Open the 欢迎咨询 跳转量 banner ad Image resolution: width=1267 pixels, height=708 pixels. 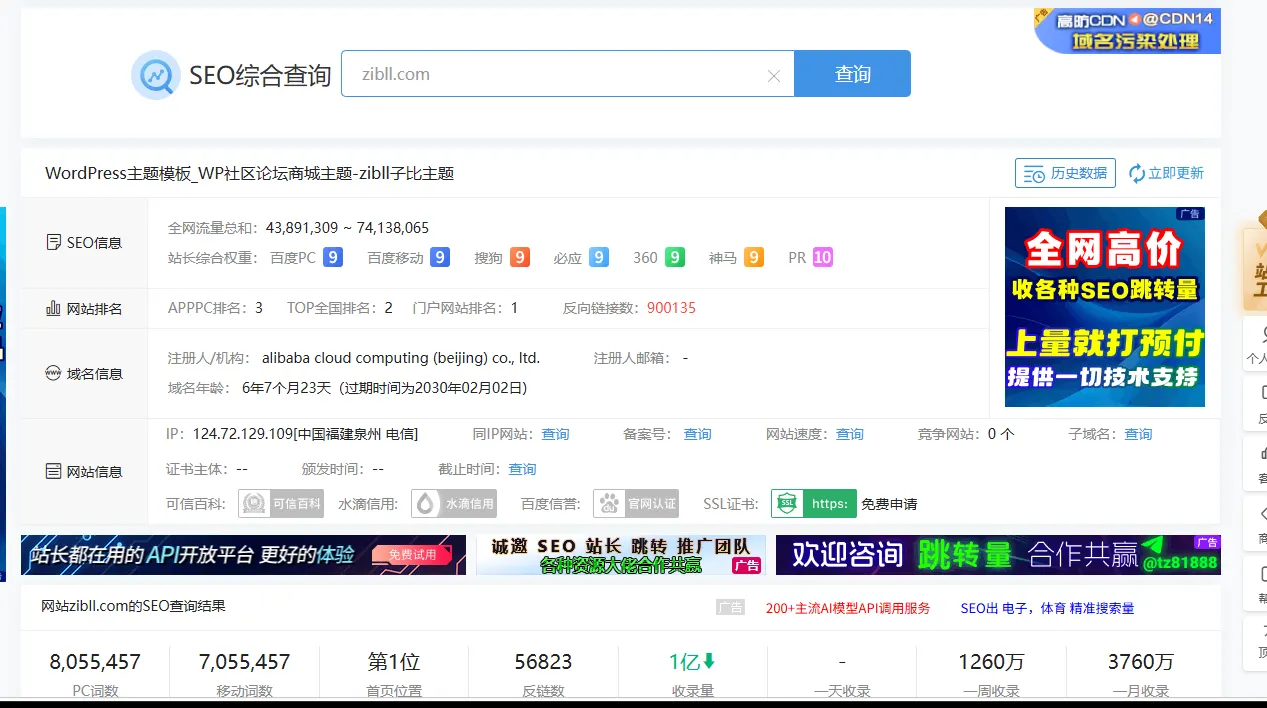coord(998,555)
